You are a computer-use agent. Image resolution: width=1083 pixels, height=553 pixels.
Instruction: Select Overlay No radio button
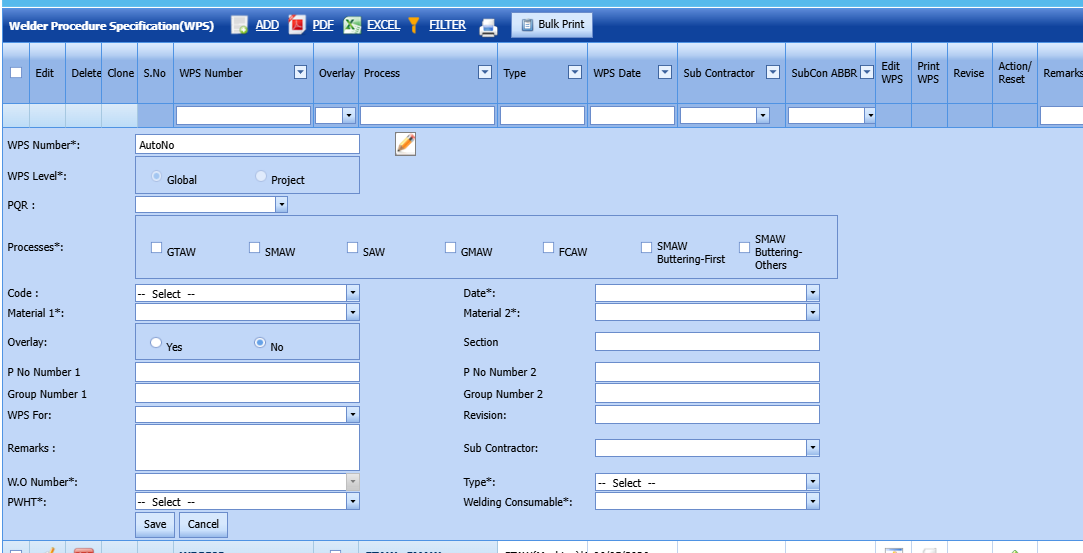tap(260, 342)
